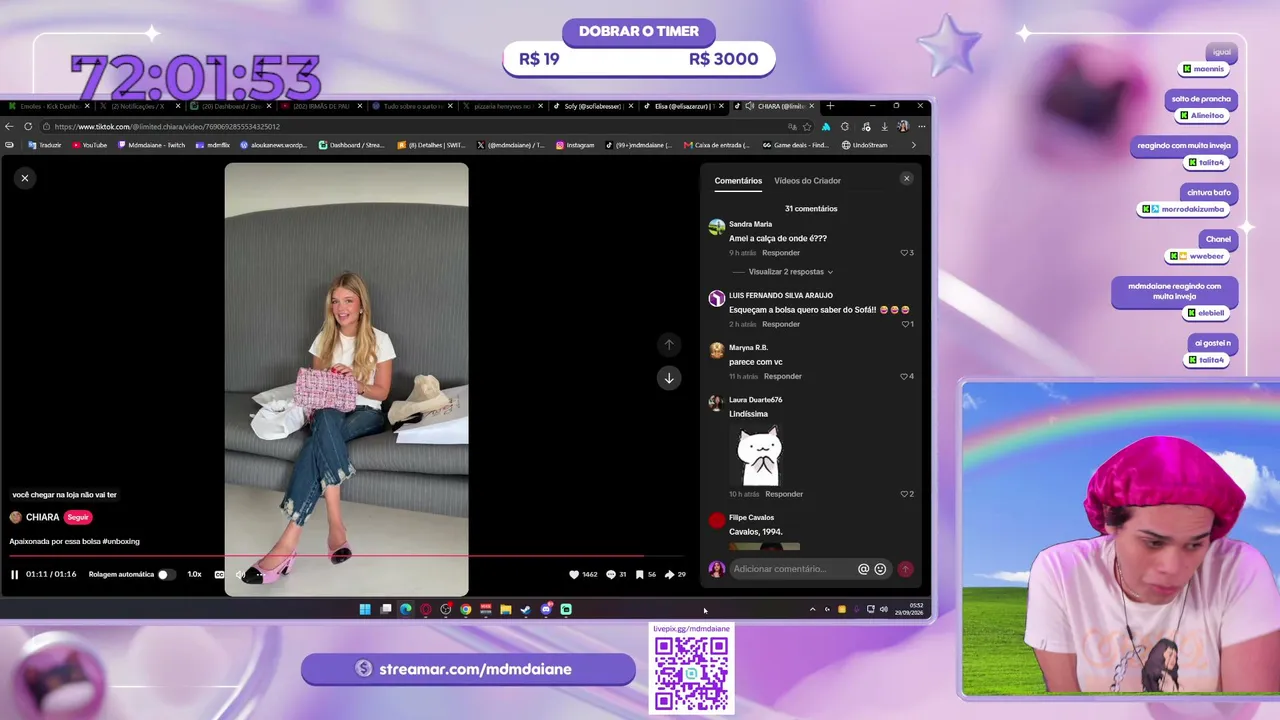Screen dimensions: 1280x720
Task: Reply to Sandra Maria's comment
Action: tap(781, 253)
